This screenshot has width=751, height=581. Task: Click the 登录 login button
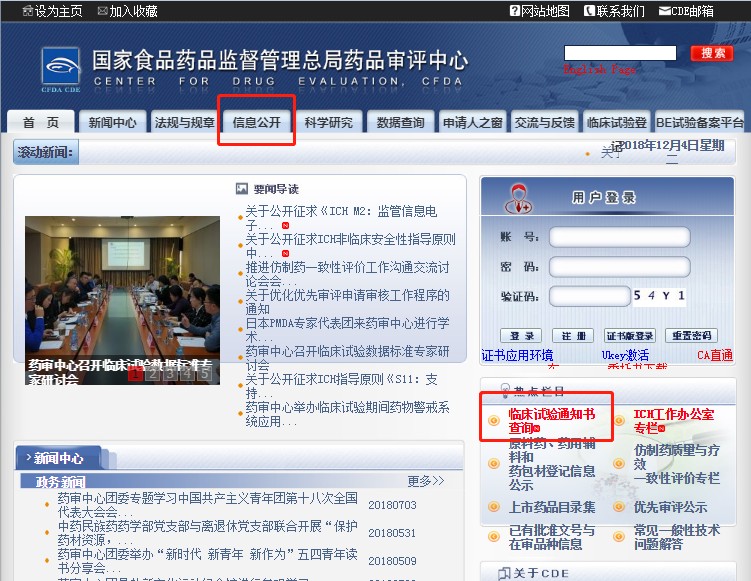521,336
